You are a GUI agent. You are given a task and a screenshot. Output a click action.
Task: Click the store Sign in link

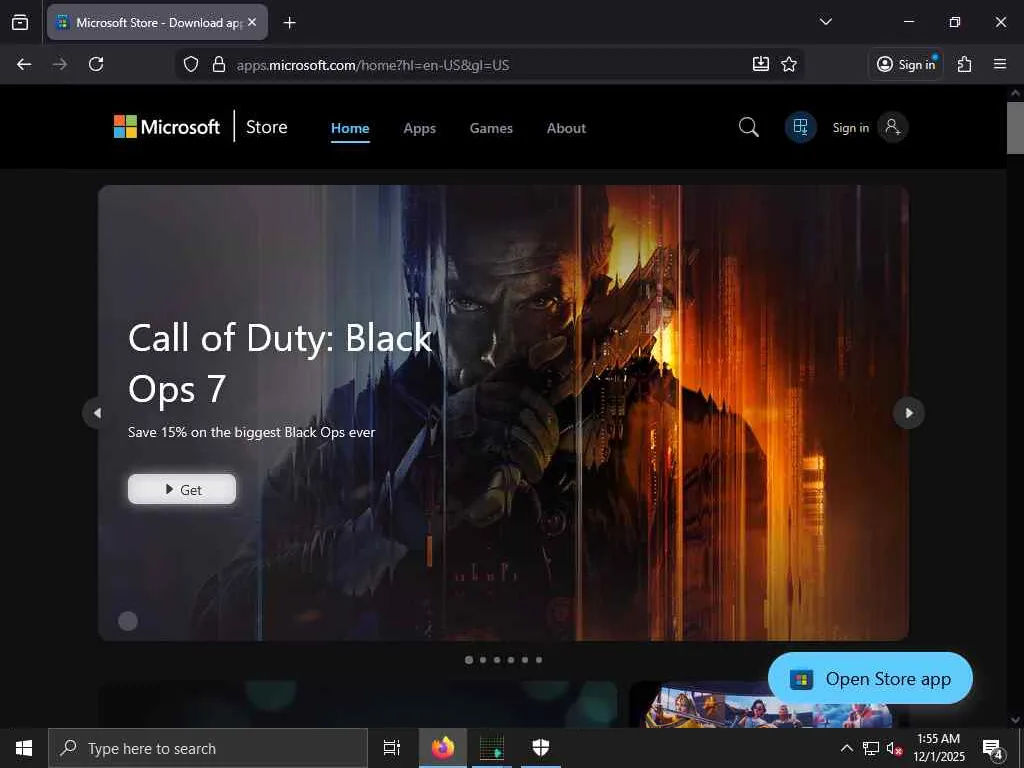coord(850,128)
